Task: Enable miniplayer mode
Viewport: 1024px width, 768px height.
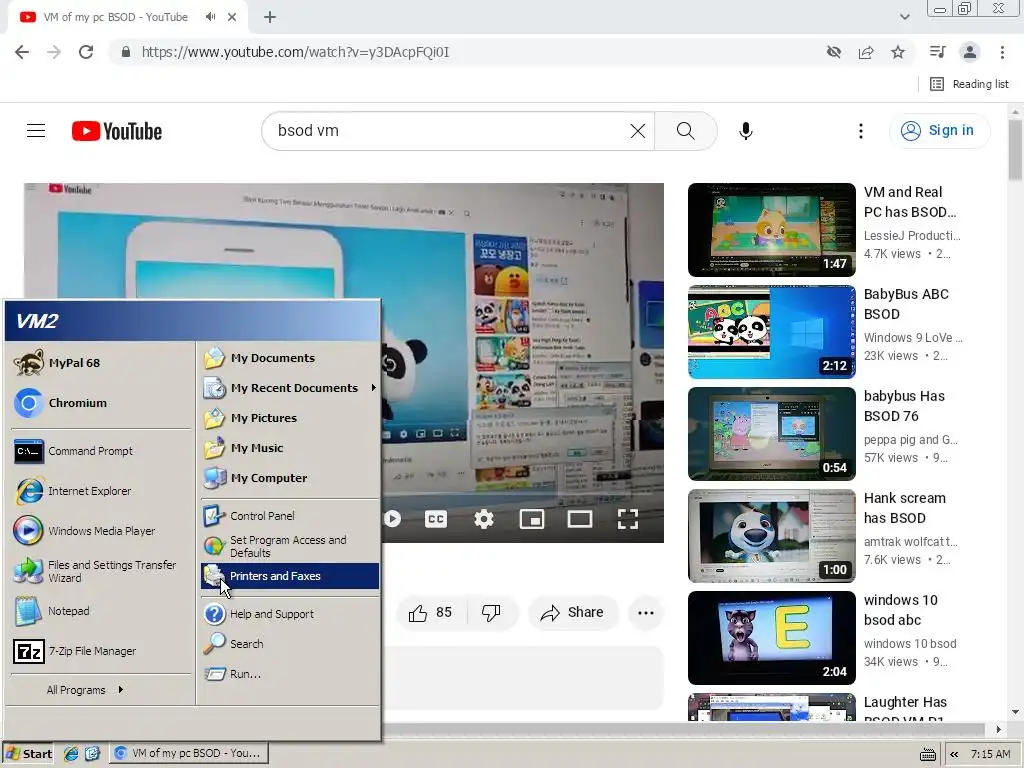Action: [532, 519]
